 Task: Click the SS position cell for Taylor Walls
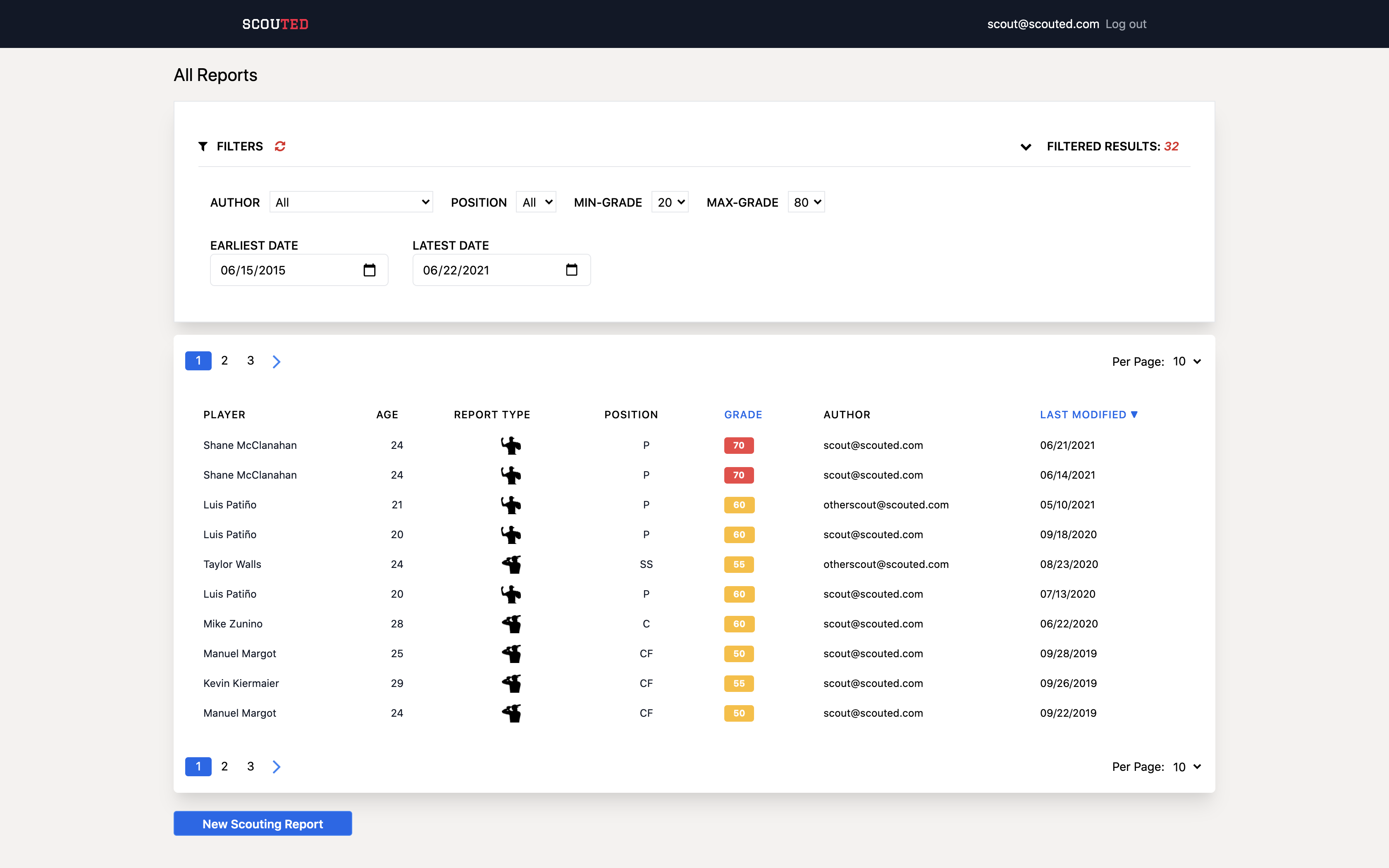pyautogui.click(x=646, y=564)
